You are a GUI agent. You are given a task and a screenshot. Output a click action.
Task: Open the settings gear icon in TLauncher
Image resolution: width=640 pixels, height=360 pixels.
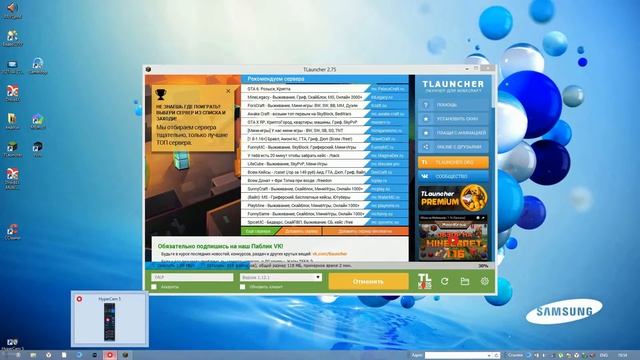click(484, 281)
